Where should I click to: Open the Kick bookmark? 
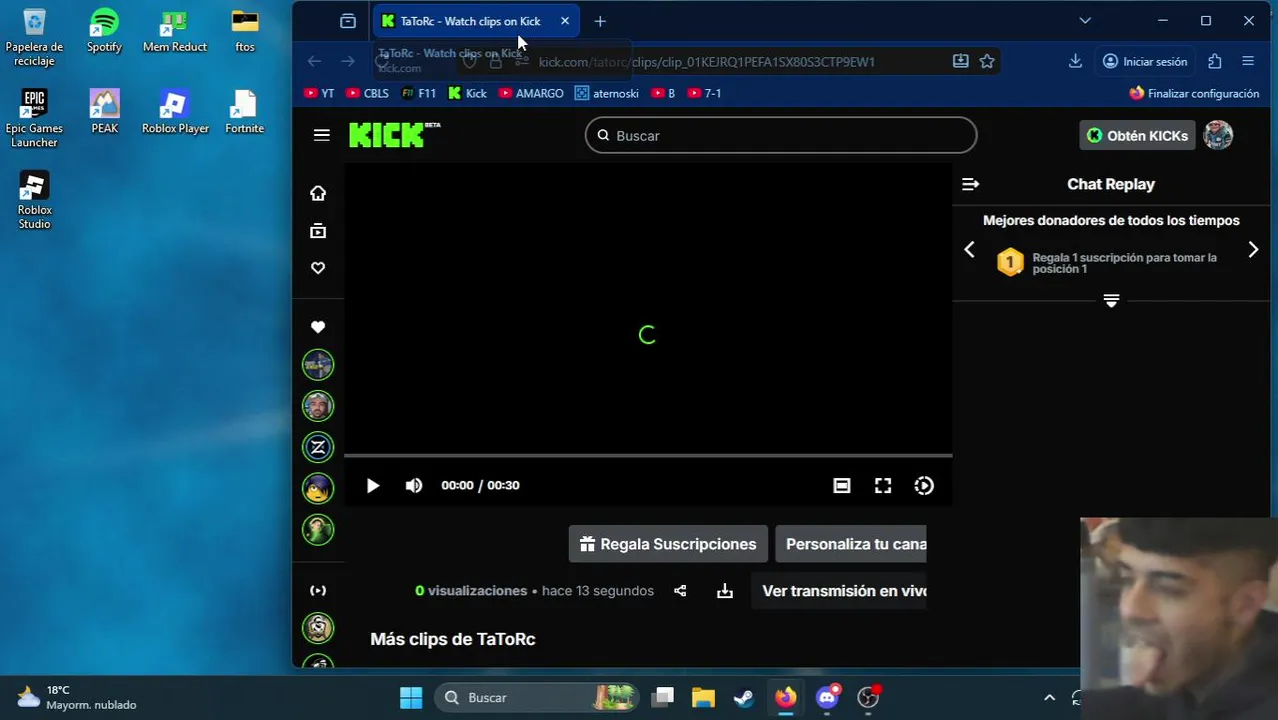pyautogui.click(x=467, y=93)
